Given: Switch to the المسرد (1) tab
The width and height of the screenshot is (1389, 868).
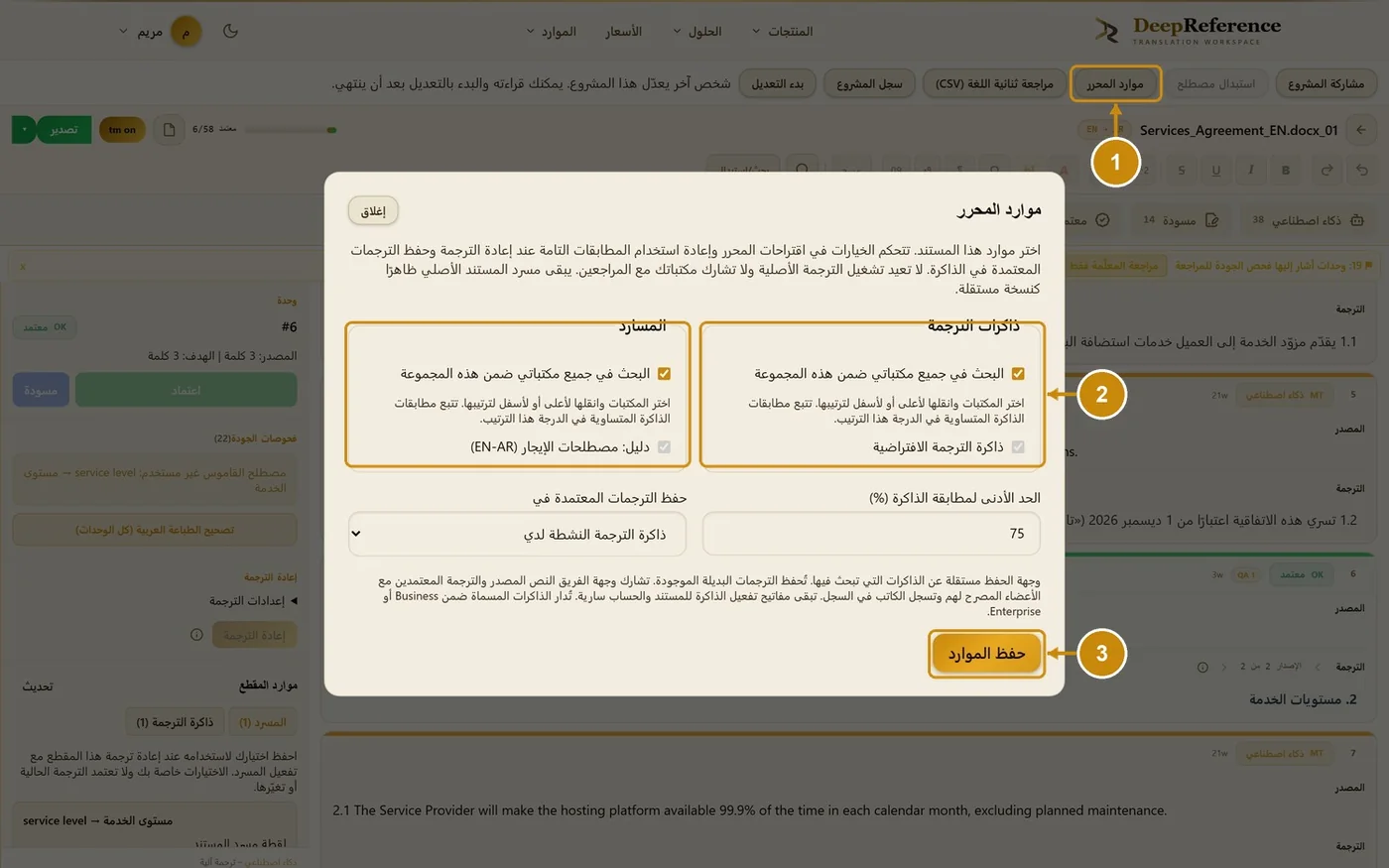Looking at the screenshot, I should point(263,722).
